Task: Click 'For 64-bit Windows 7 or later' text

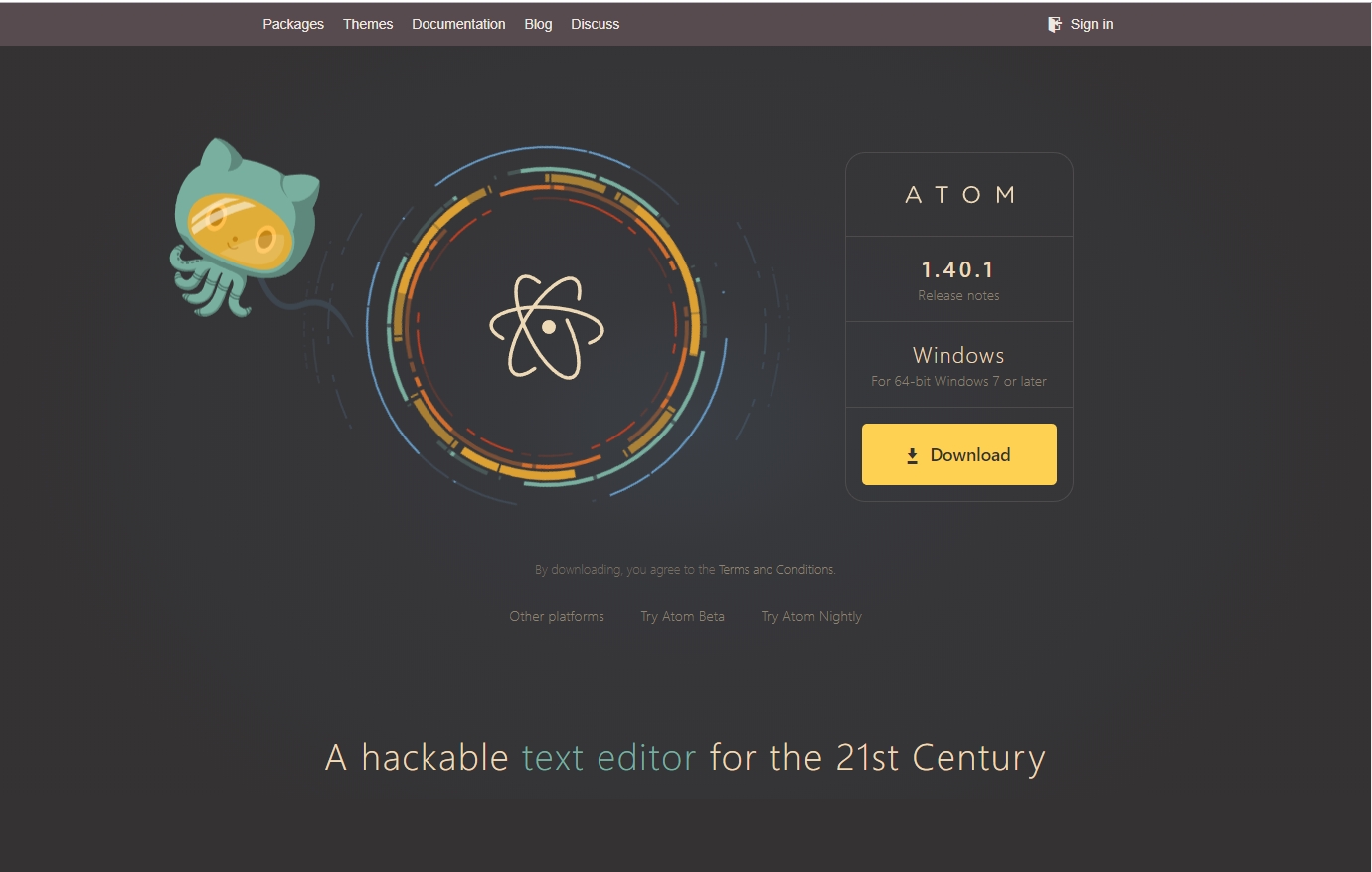Action: (958, 381)
